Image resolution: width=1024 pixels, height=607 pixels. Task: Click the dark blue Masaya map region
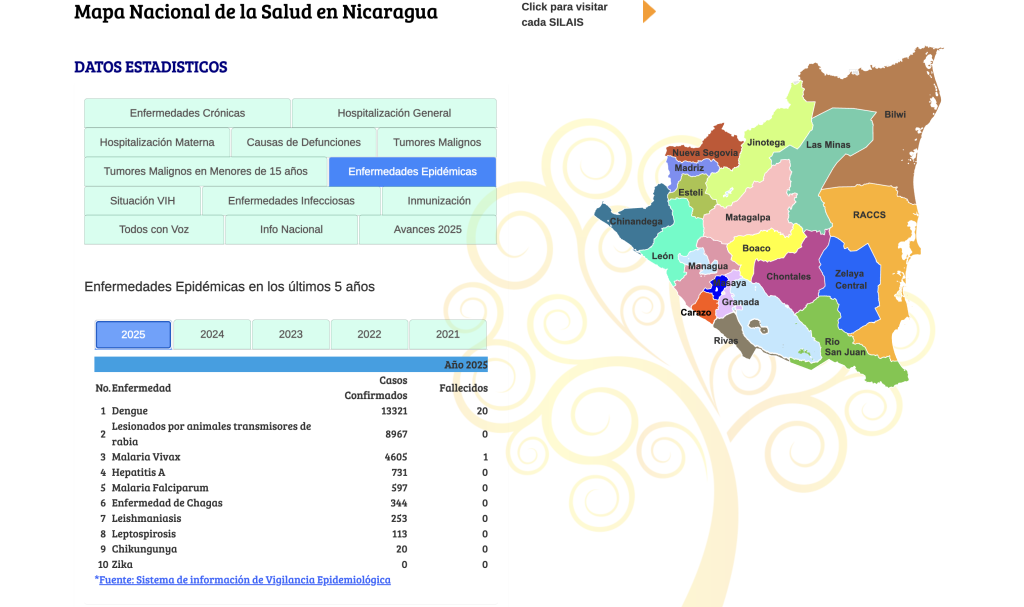718,287
